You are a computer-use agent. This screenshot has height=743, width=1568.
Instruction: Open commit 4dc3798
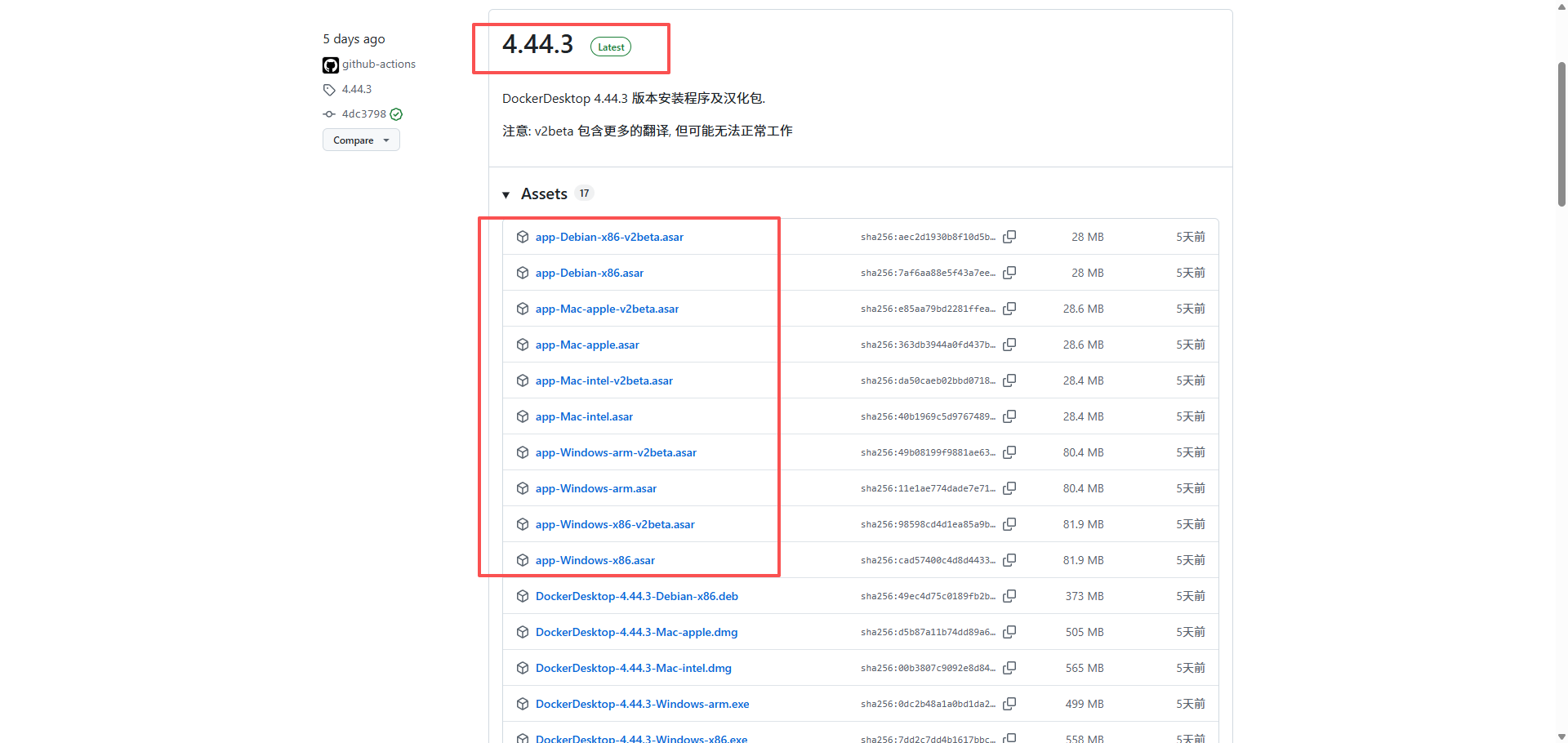point(363,114)
